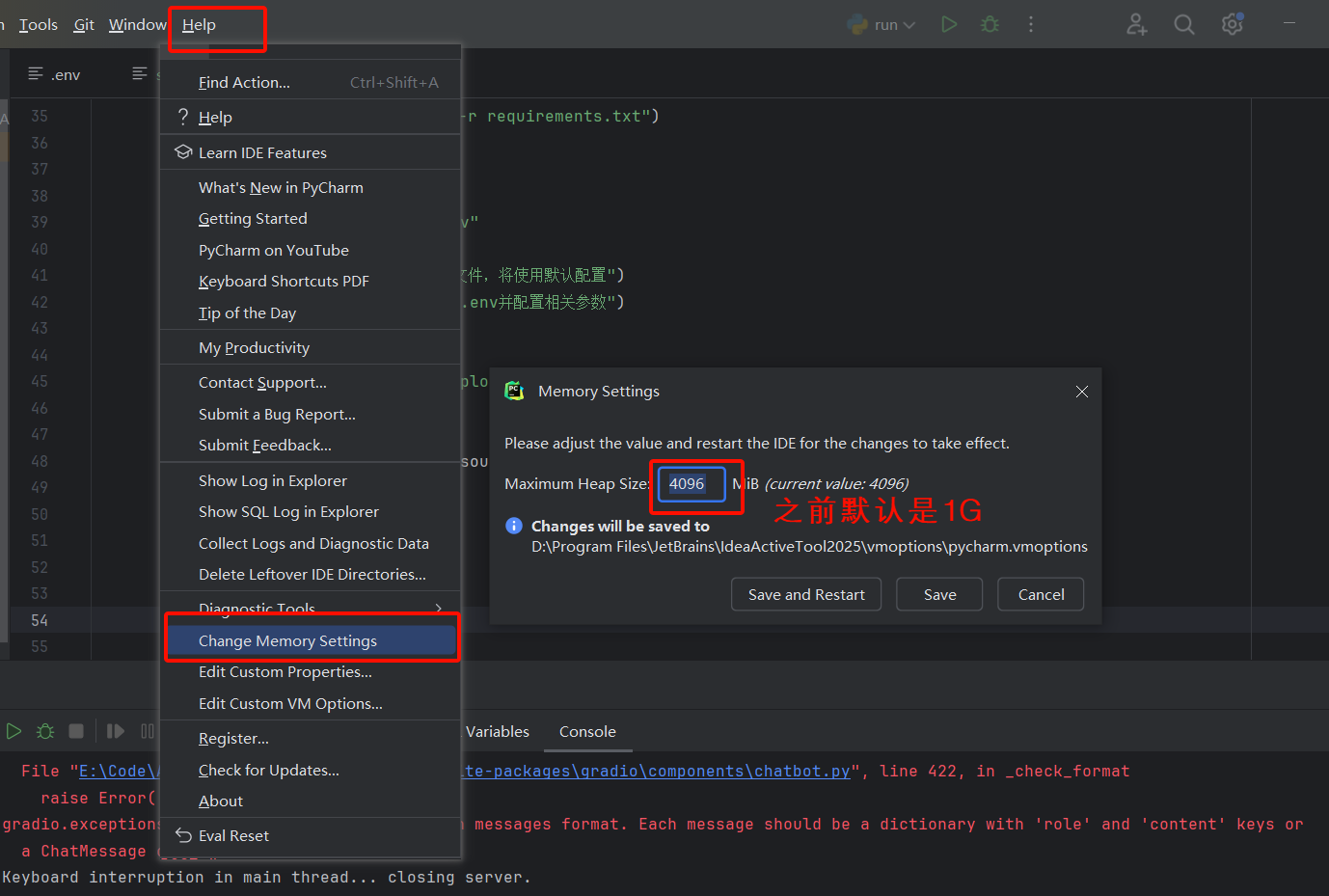This screenshot has height=896, width=1329.
Task: Choose Show SQL Log in Explorer
Action: 311,511
